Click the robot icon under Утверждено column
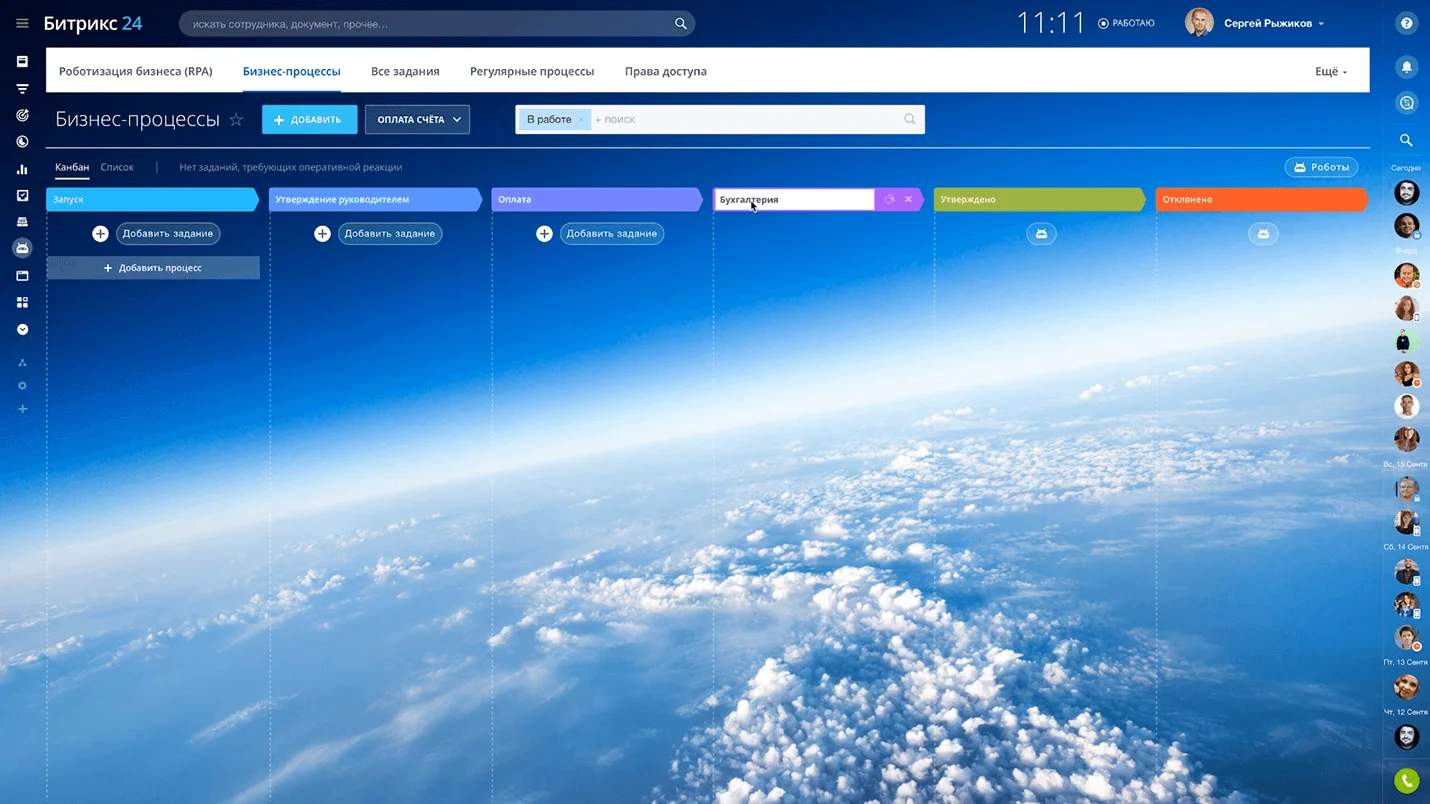This screenshot has width=1430, height=804. [1041, 234]
